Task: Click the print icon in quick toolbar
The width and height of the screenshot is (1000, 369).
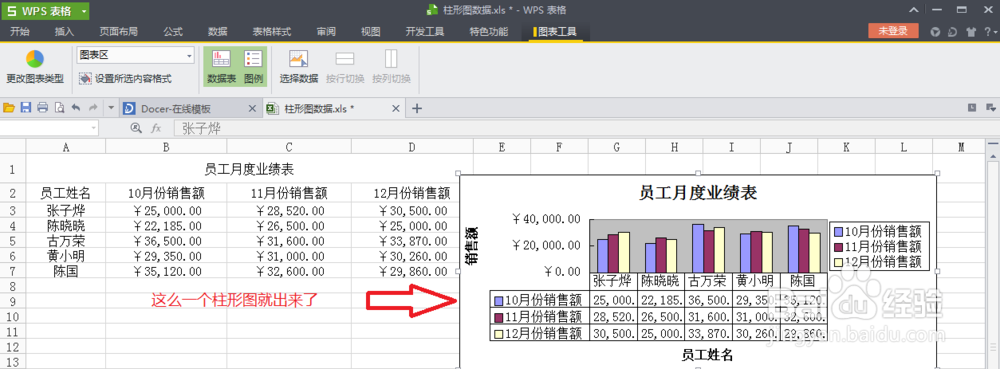Action: tap(42, 108)
